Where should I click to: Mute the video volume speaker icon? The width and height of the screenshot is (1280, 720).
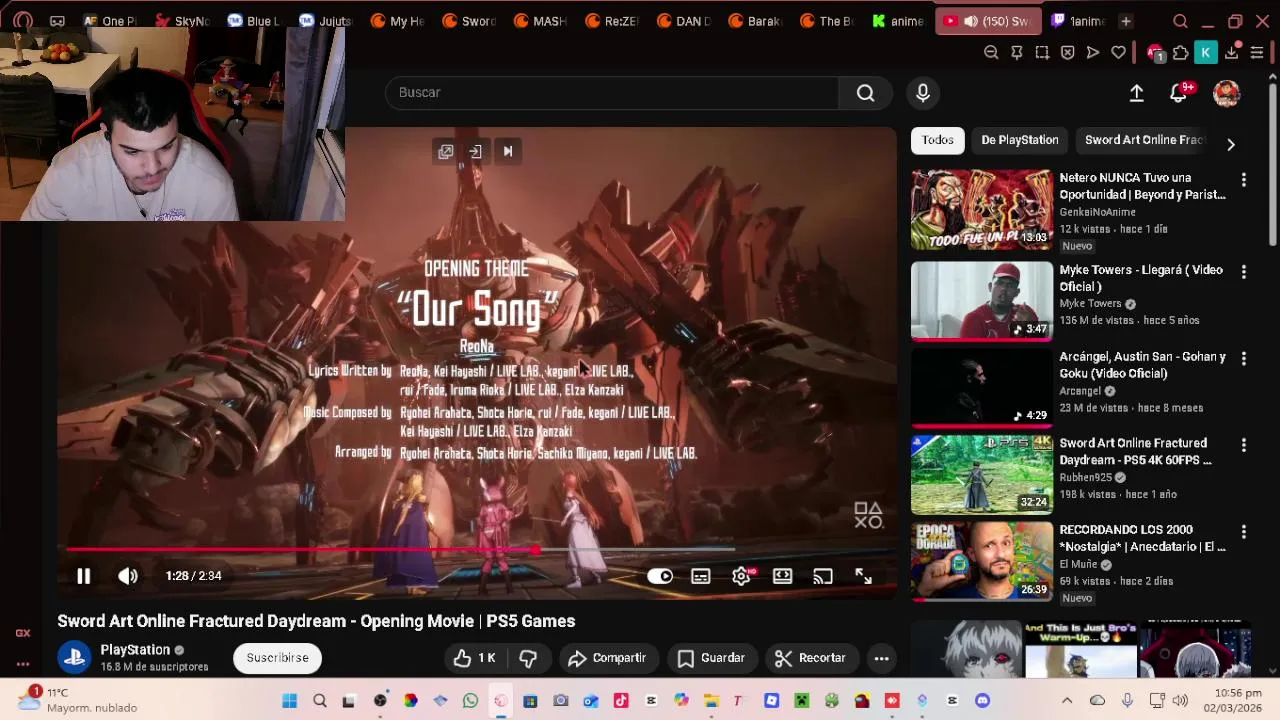tap(128, 576)
